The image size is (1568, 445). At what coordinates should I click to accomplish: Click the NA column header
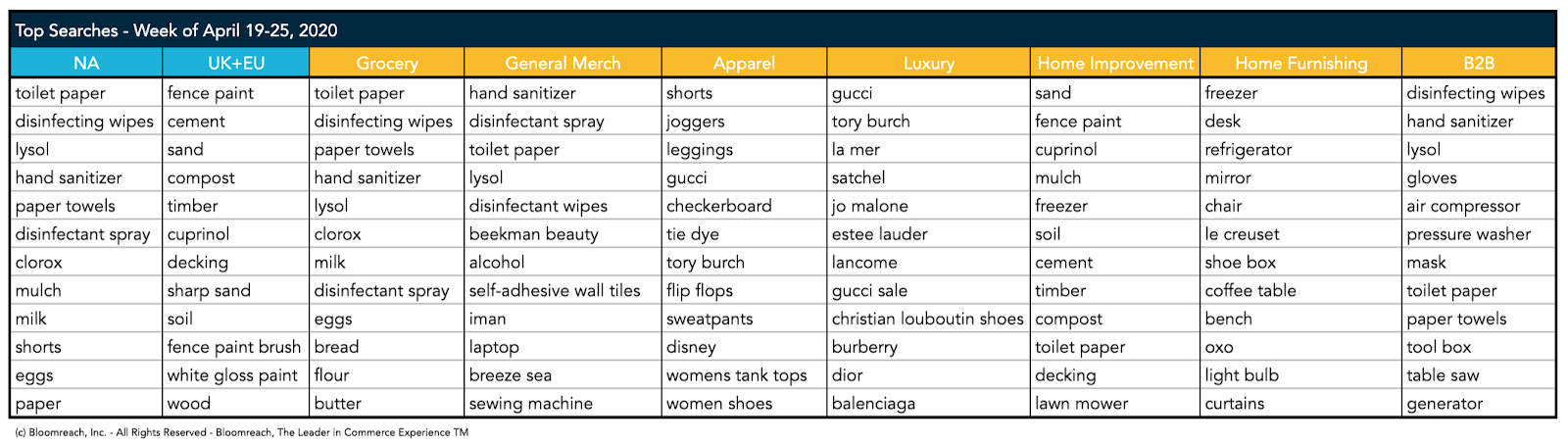tap(86, 63)
